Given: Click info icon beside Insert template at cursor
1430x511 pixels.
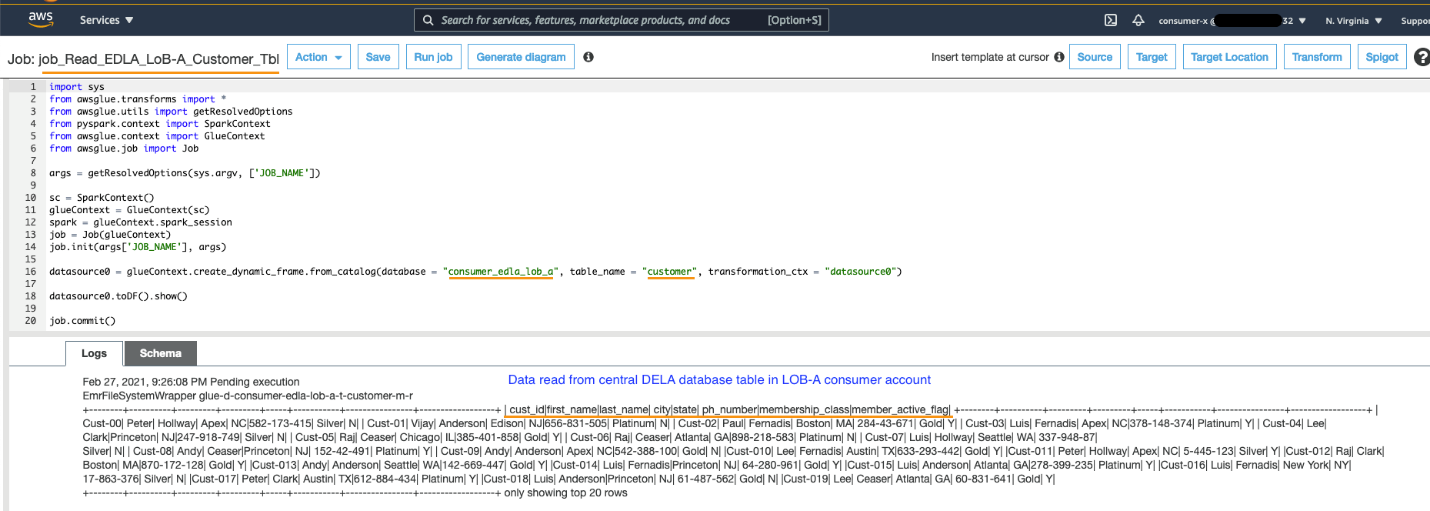Looking at the screenshot, I should [x=1058, y=57].
